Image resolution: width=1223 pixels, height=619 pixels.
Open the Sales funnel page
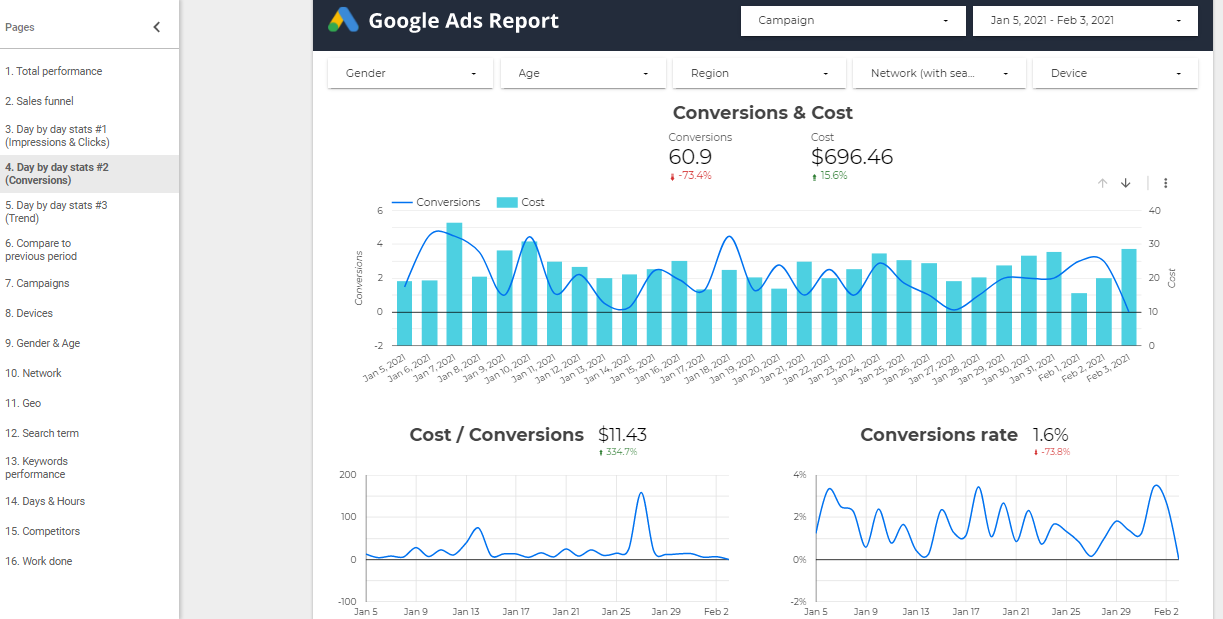pos(39,101)
